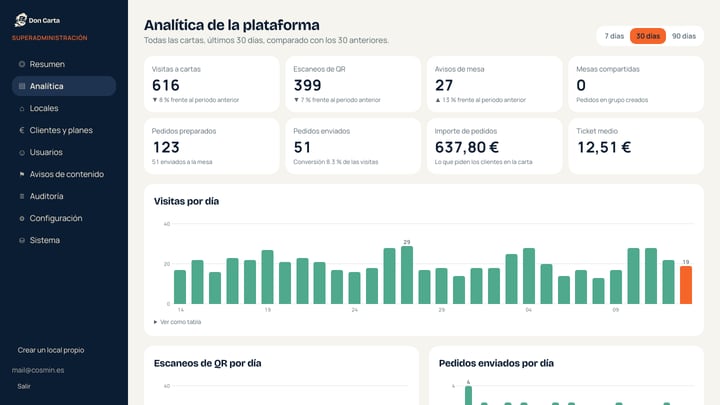Click the Mesas compartidas value 0
The image size is (720, 405).
[581, 85]
